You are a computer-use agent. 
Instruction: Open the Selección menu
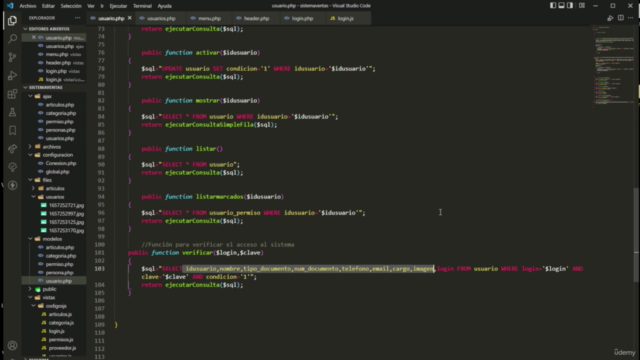(71, 6)
